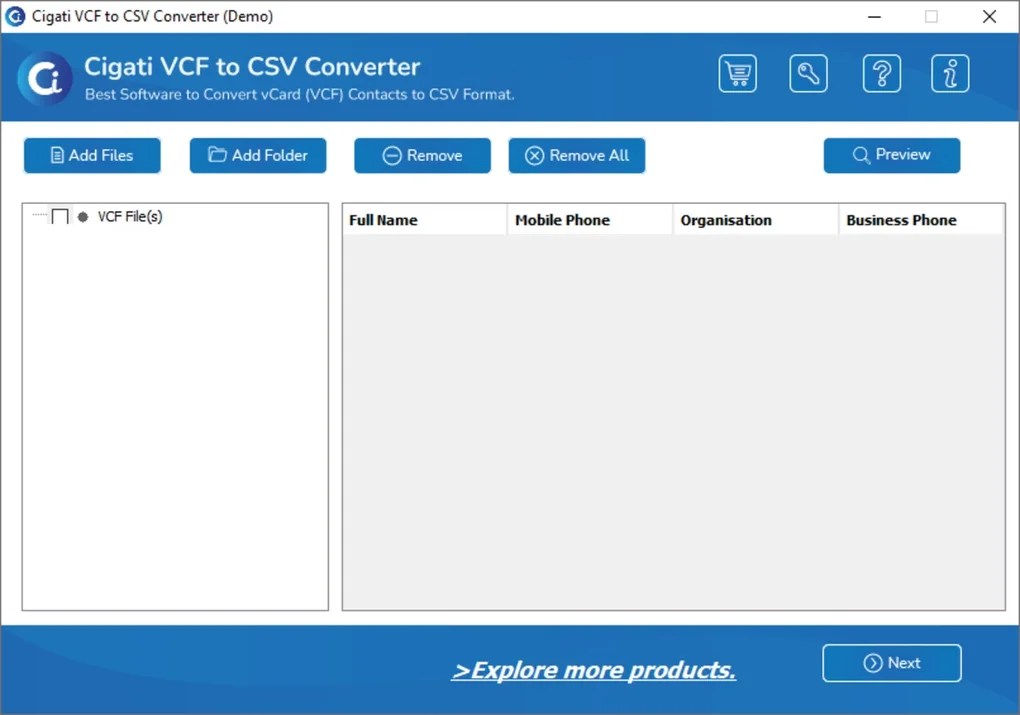
Task: Click the Cigati logo in header
Action: coord(45,79)
